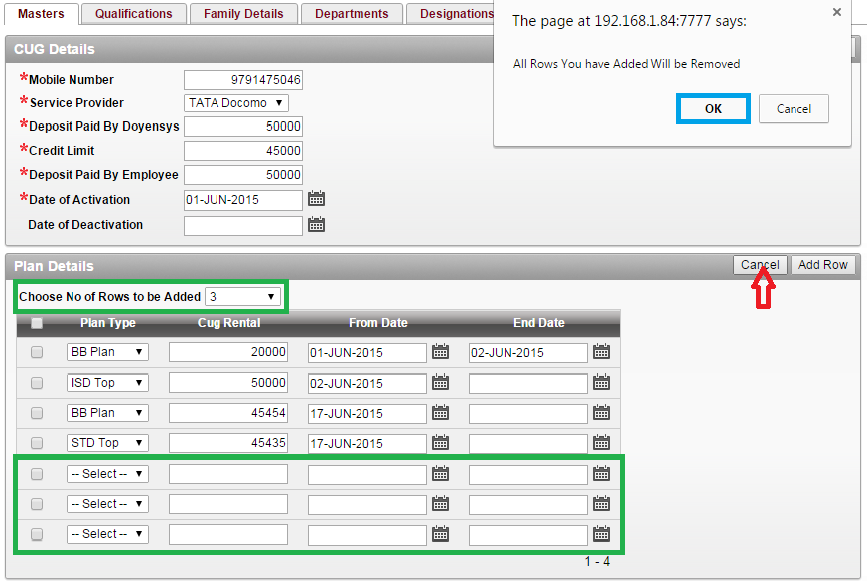Open From Date calendar on the BB Plan row
Viewport: 867px width, 582px height.
pyautogui.click(x=440, y=352)
